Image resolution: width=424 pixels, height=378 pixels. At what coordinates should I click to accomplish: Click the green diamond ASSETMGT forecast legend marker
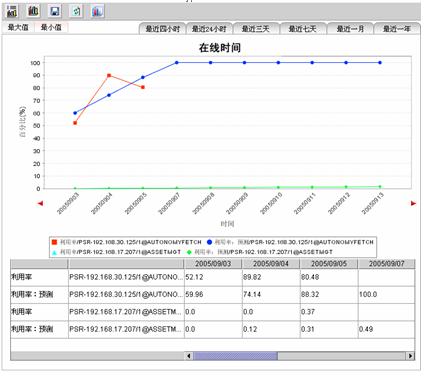coord(189,252)
